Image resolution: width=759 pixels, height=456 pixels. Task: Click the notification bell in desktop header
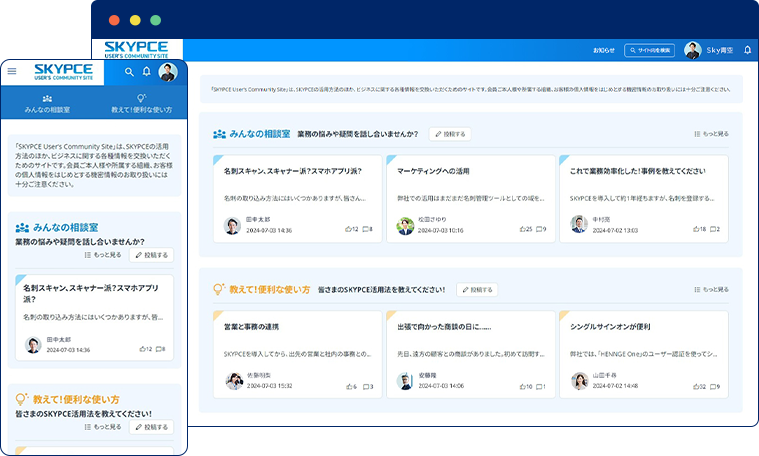(x=747, y=50)
